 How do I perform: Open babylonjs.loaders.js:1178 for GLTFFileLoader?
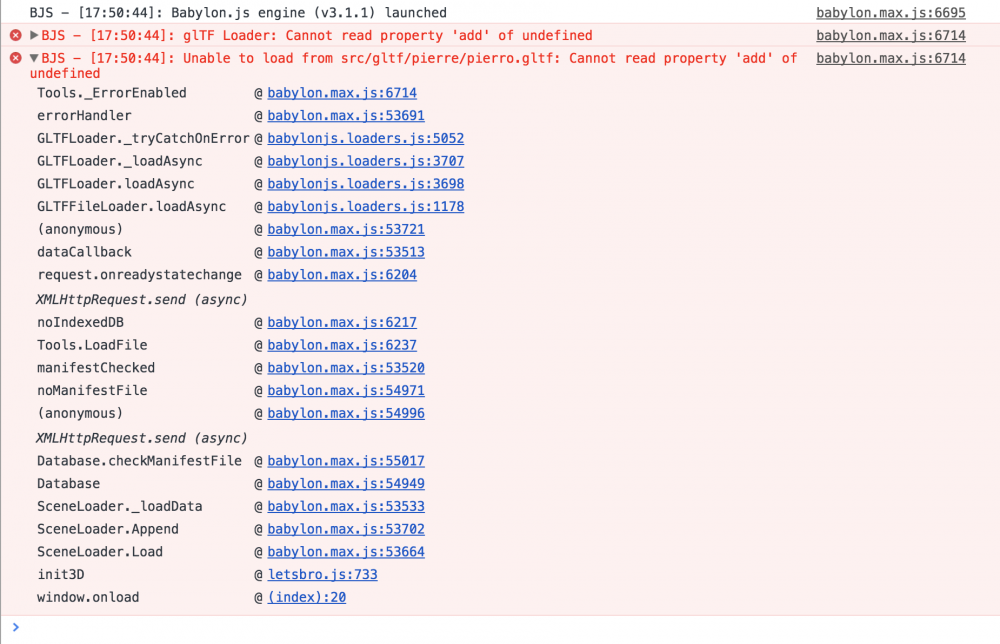(365, 207)
